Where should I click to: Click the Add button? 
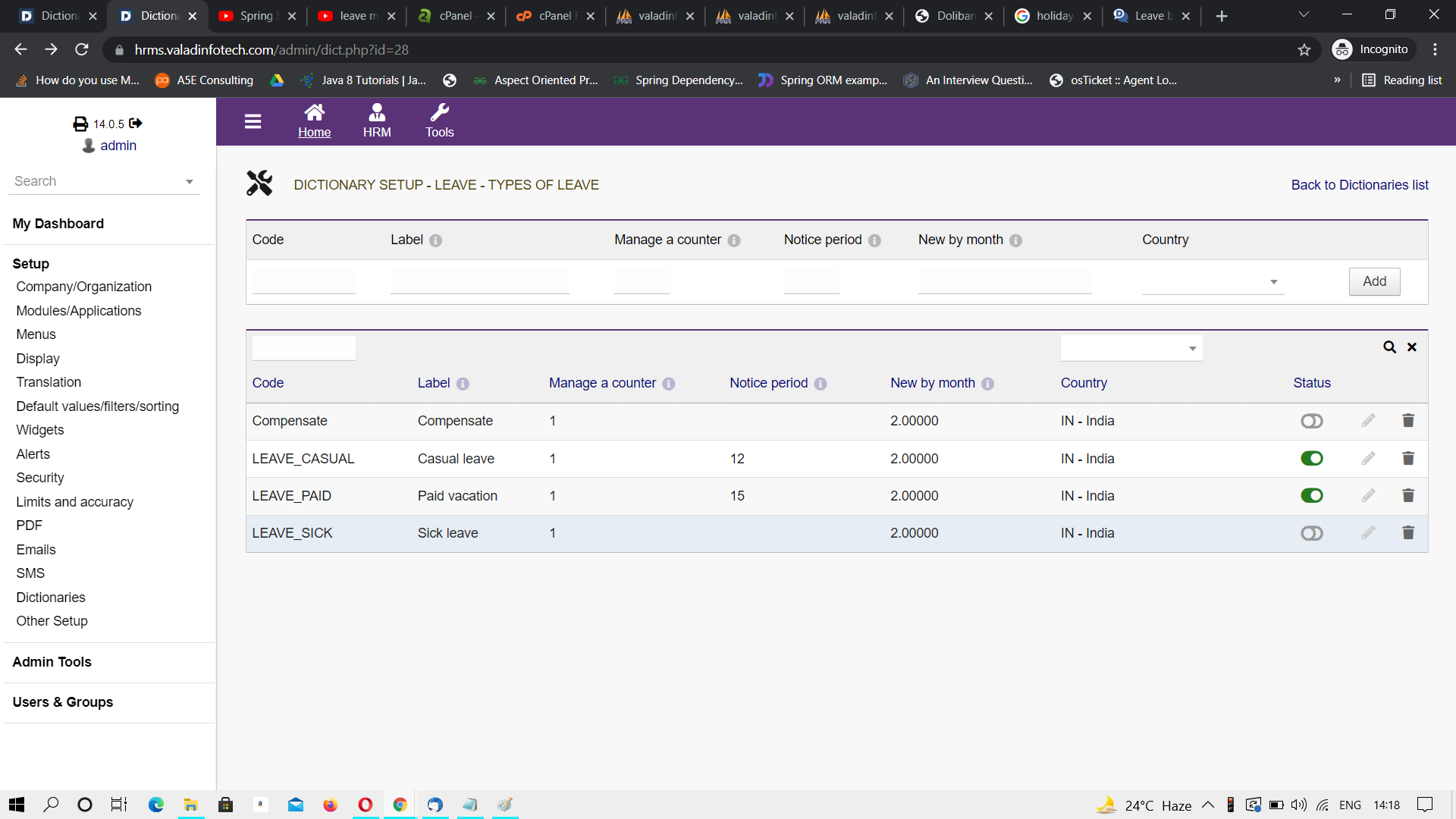pyautogui.click(x=1374, y=281)
